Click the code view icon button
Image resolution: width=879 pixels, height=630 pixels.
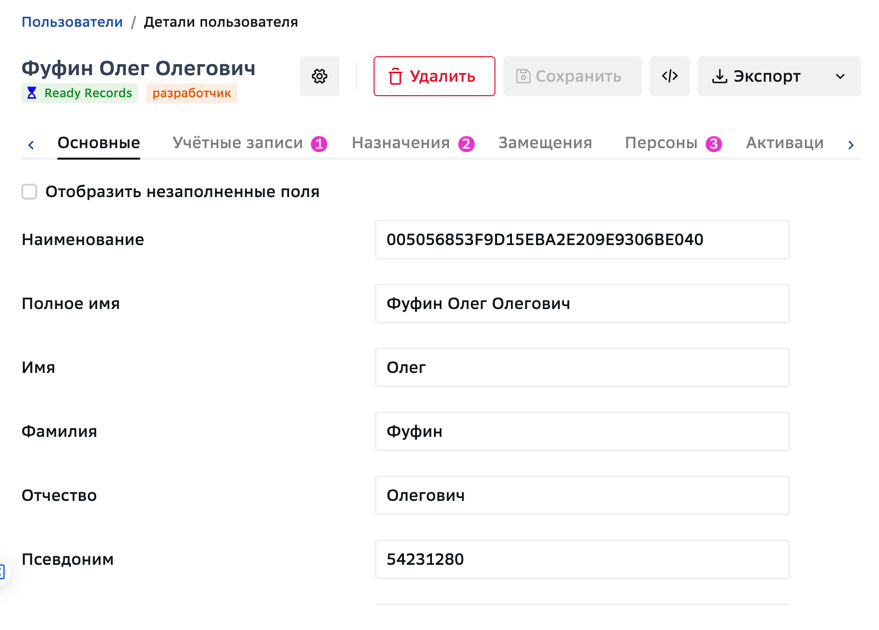point(670,76)
